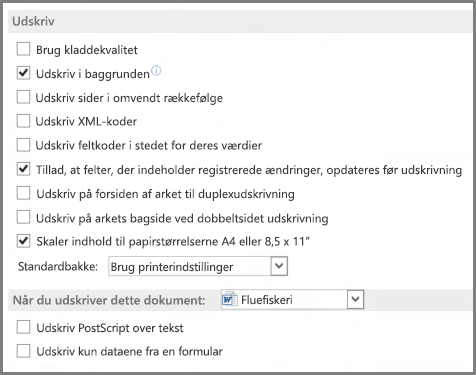The image size is (476, 375).
Task: Enable Udskriv PostScript over tekst
Action: [23, 327]
